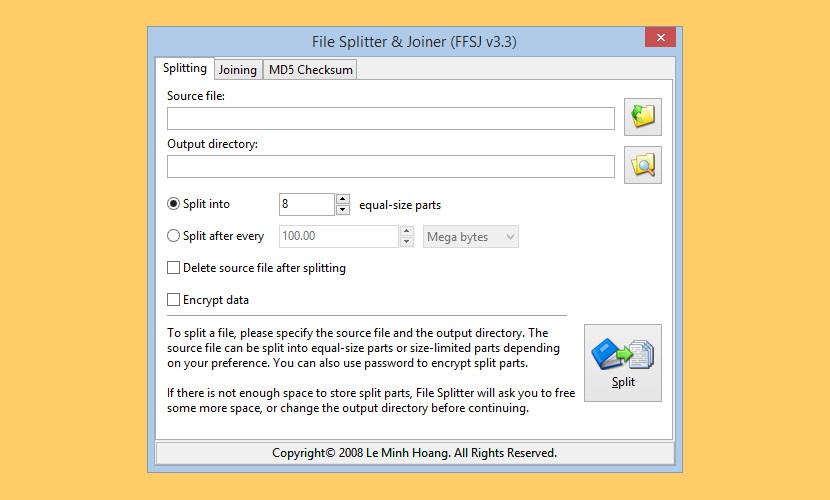This screenshot has width=830, height=500.
Task: Click the Source file input field
Action: point(391,119)
